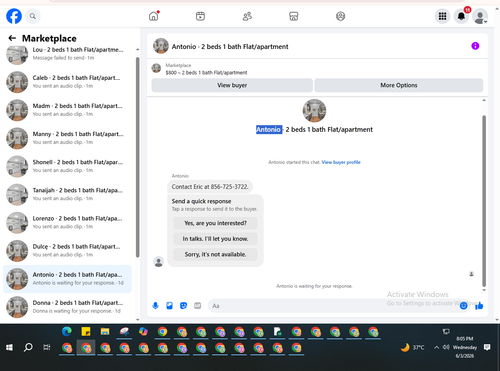500x371 pixels.
Task: Send a thumbs-up like
Action: 479,306
